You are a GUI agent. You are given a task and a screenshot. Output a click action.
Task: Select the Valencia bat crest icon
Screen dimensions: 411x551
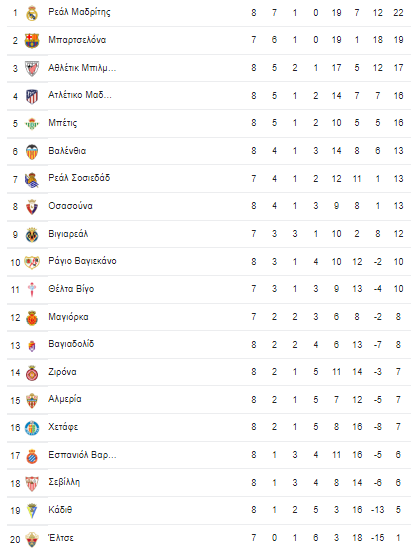click(32, 151)
